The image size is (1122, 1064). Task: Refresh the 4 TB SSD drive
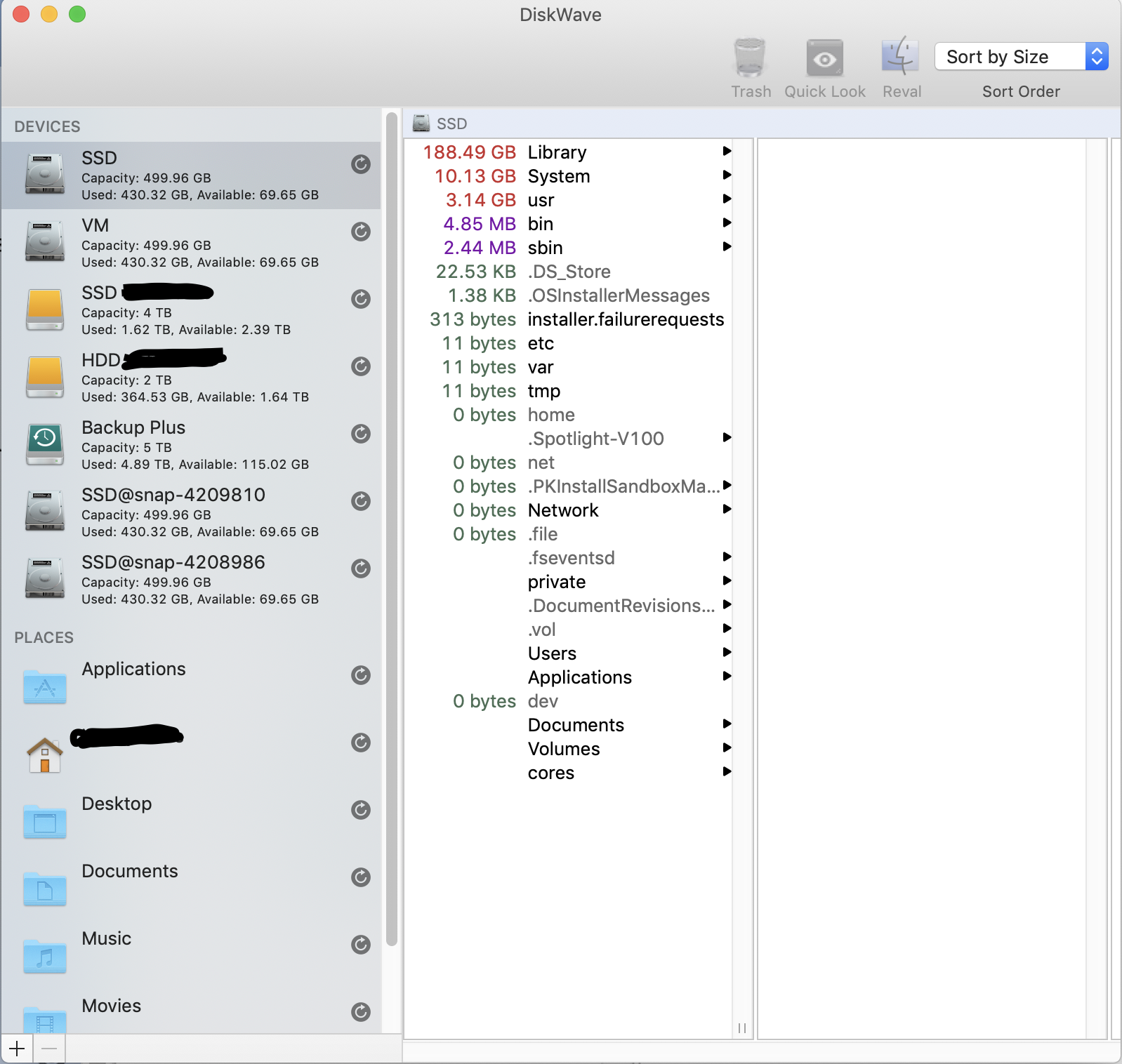[361, 299]
